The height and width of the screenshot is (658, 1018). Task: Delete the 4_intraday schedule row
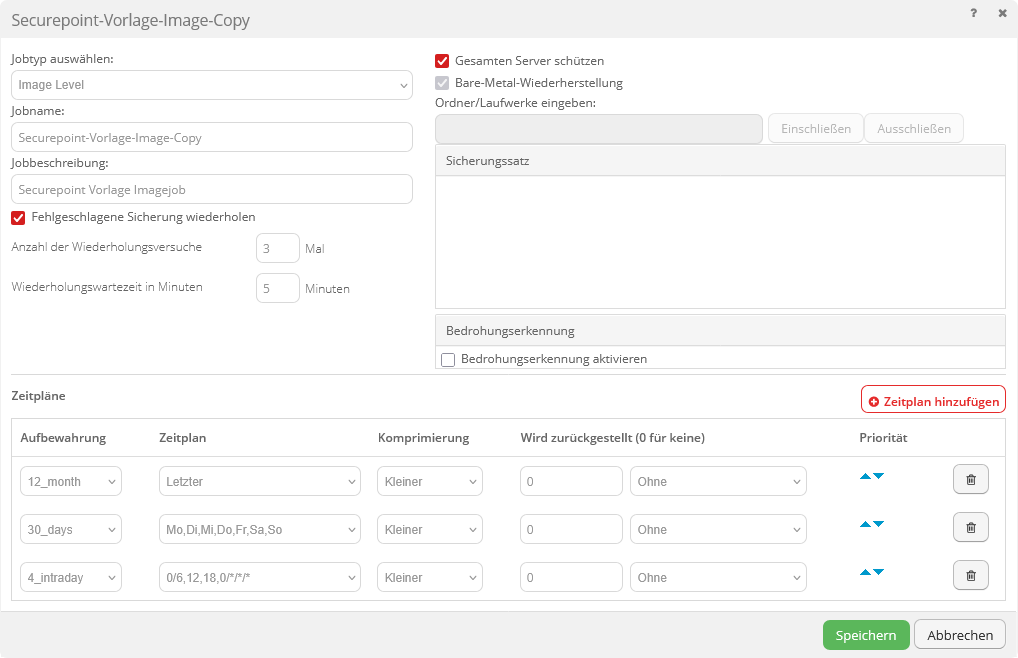[x=970, y=576]
